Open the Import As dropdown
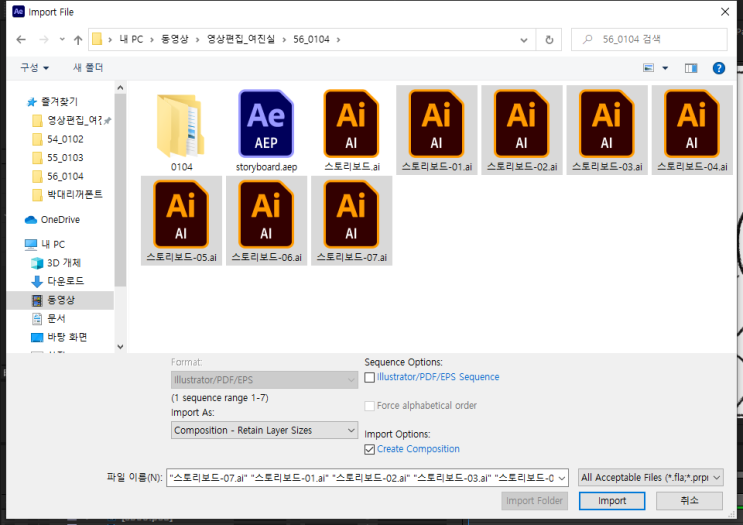This screenshot has height=525, width=743. 264,430
